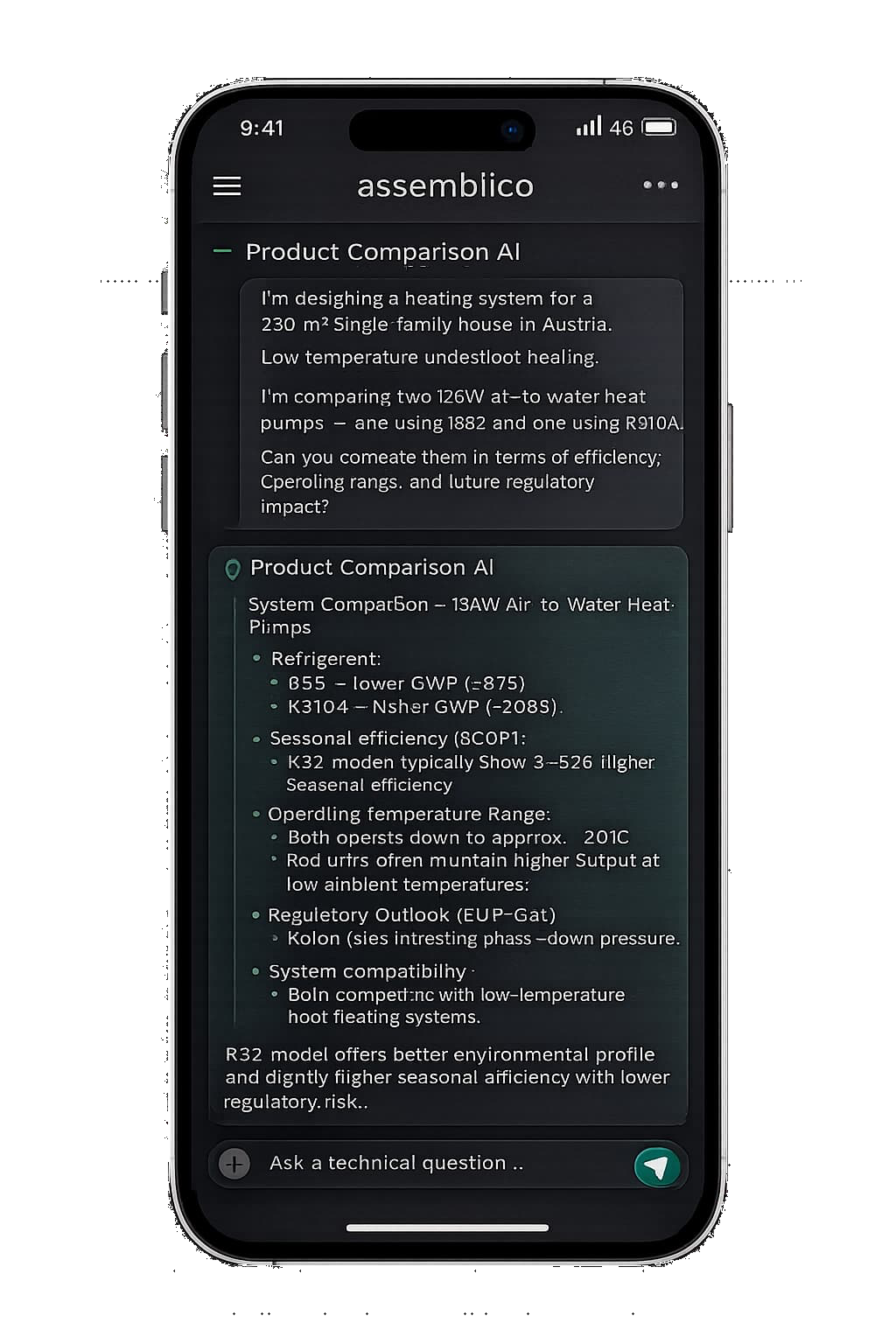This screenshot has width=896, height=1344.
Task: Tap the plus attachment button
Action: pos(233,1165)
